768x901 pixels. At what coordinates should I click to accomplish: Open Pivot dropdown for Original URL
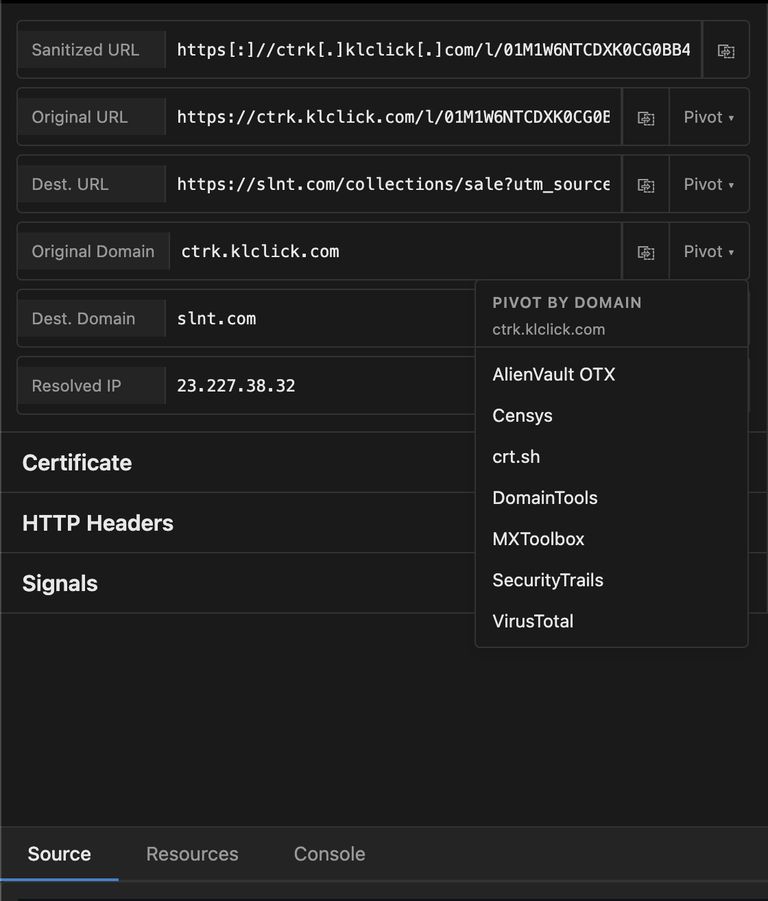(709, 117)
